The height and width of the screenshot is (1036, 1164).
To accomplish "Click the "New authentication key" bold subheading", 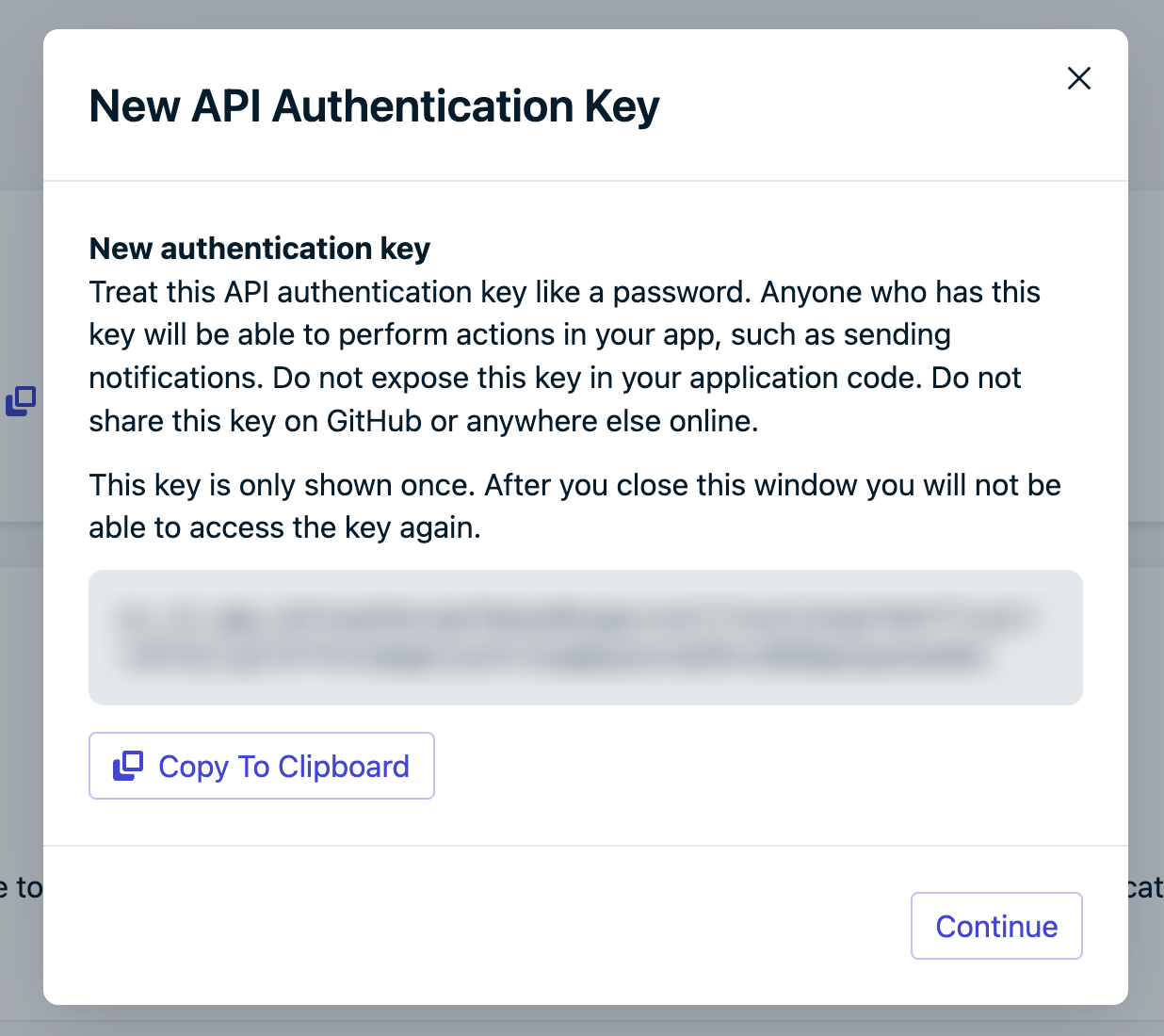I will pos(259,249).
